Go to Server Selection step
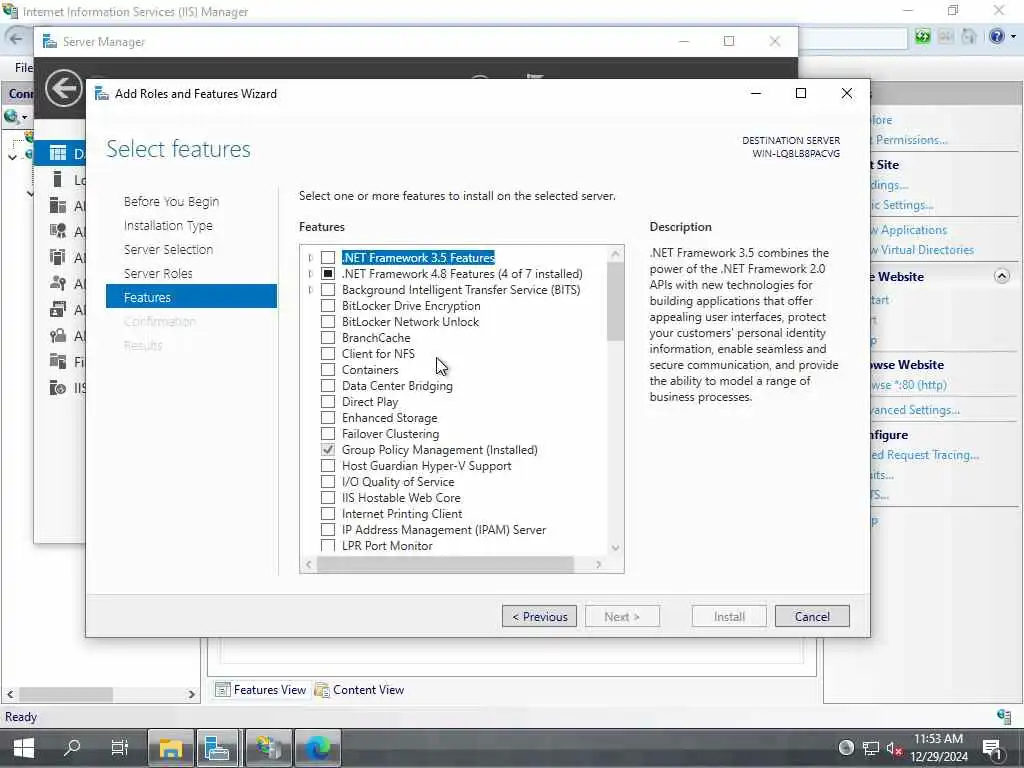 point(168,249)
